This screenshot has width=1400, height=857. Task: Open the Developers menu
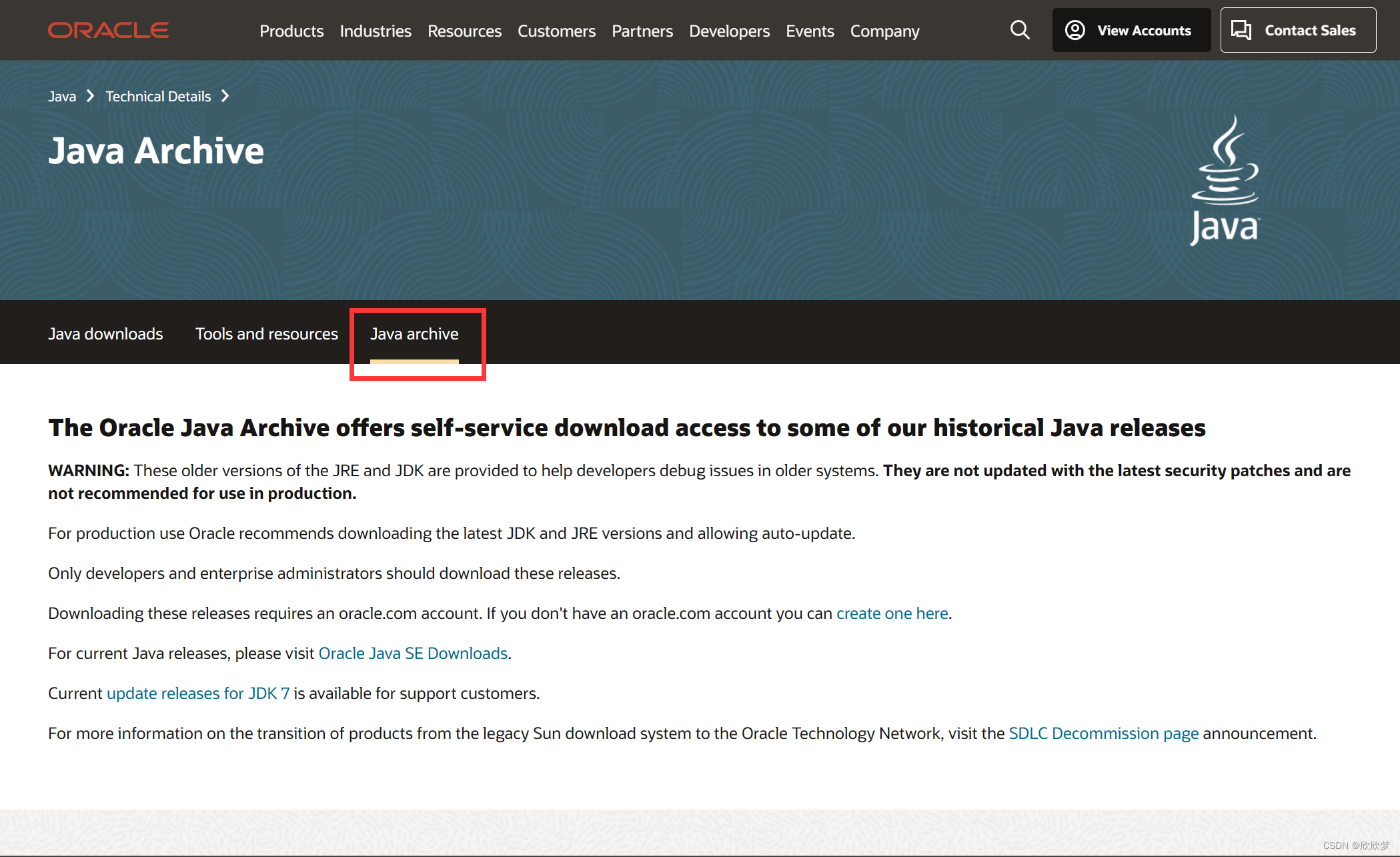729,31
